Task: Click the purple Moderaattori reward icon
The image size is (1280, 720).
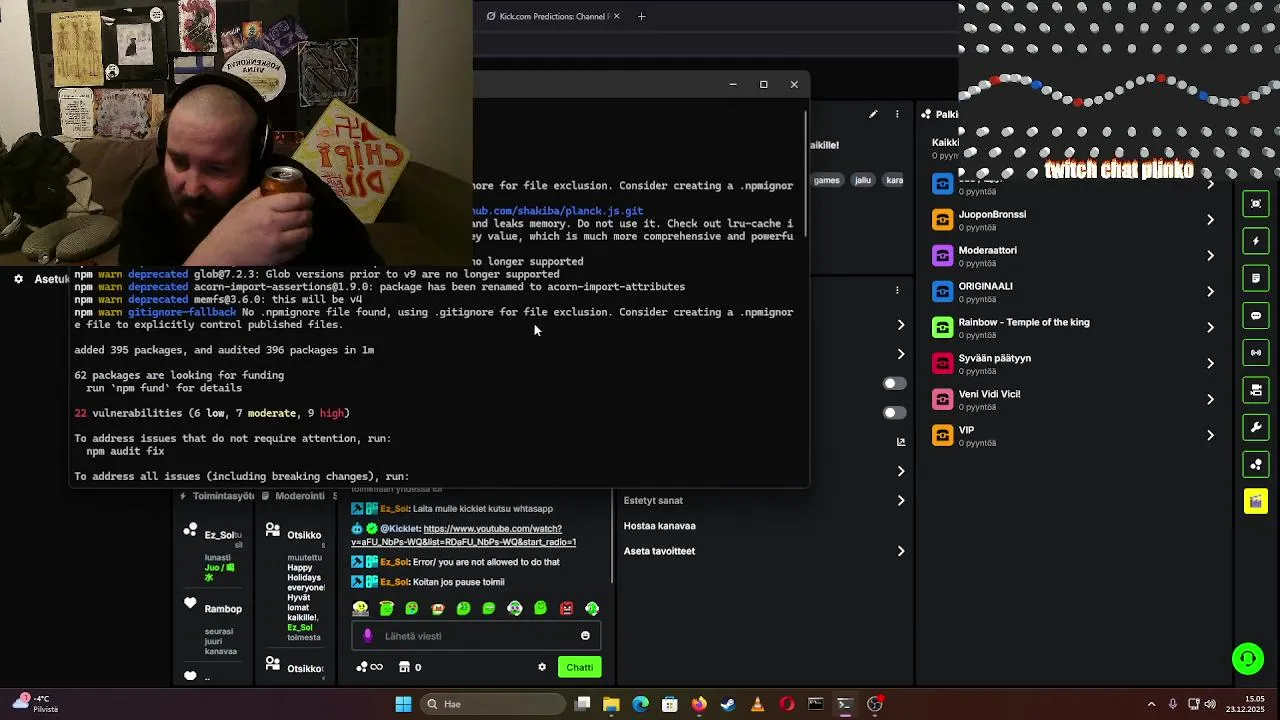Action: click(942, 256)
